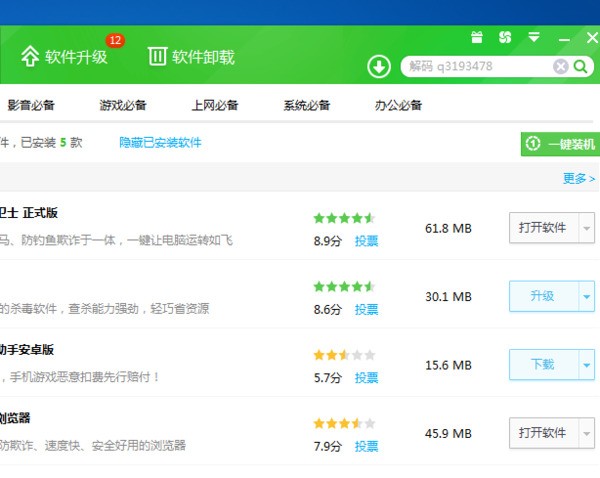The height and width of the screenshot is (478, 600).
Task: Click the magnifier search icon
Action: (580, 67)
